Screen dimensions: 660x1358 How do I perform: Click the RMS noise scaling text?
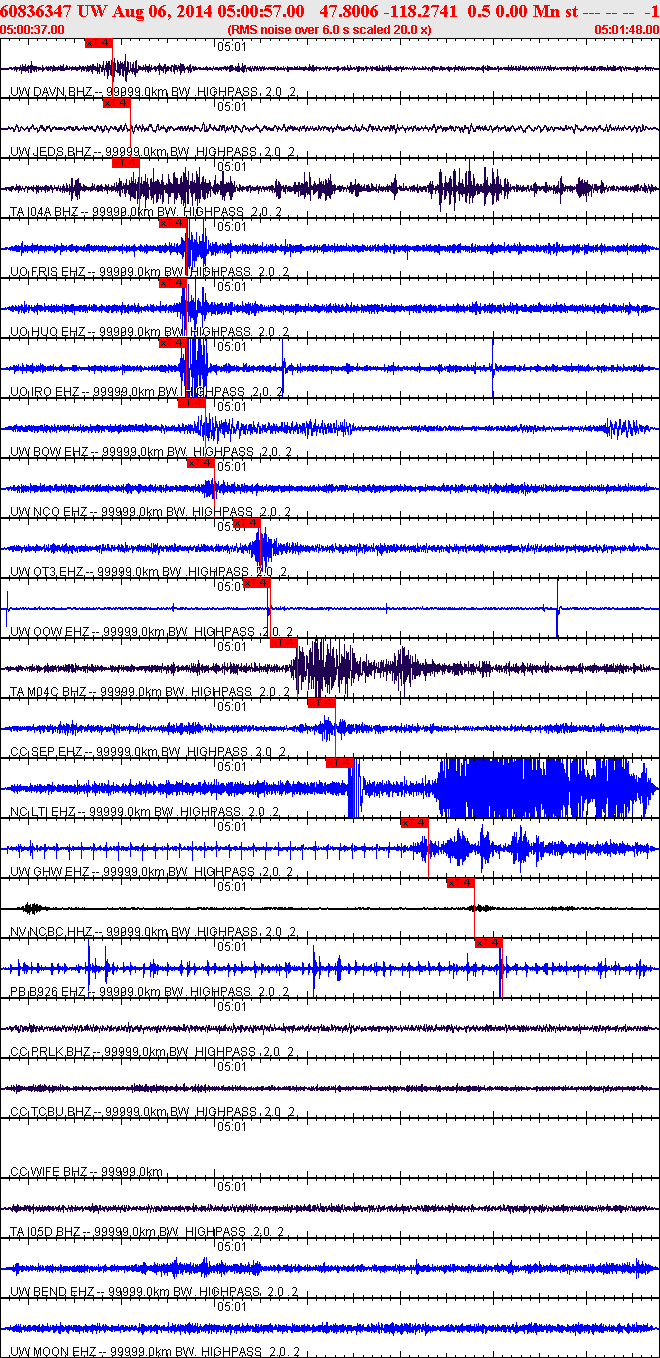click(330, 29)
